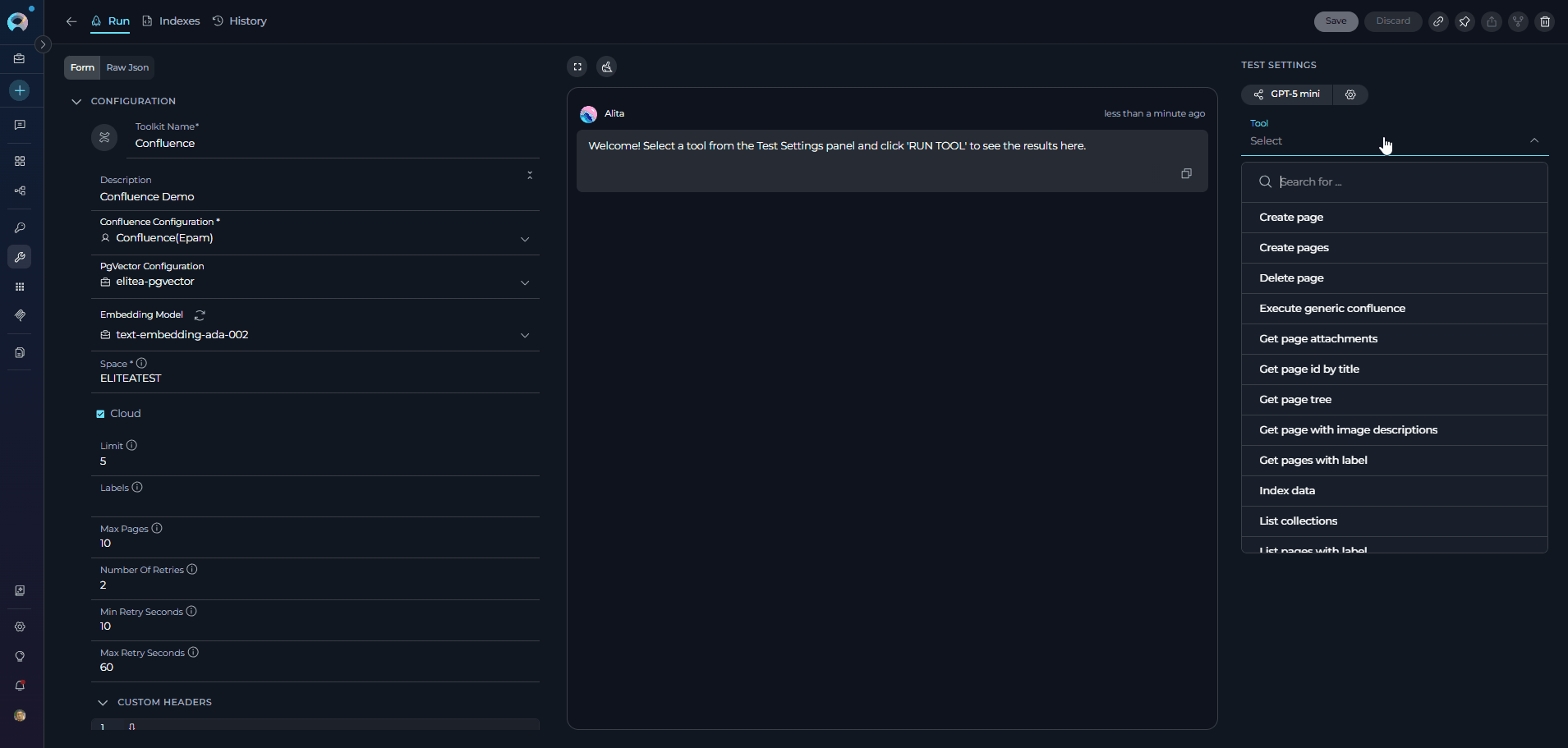The height and width of the screenshot is (748, 1568).
Task: Expand the left sidebar
Action: coord(44,44)
